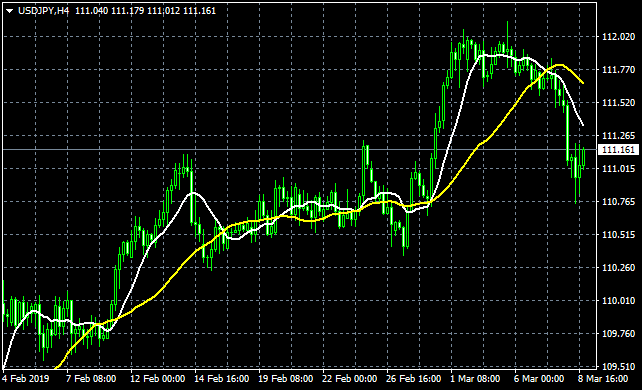Click the 111.770 price axis label
Viewport: 642px width, 390px height.
click(618, 70)
